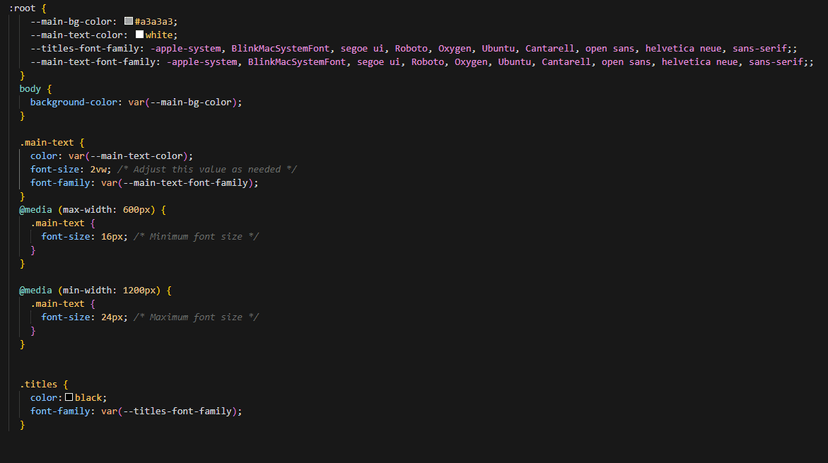Click the #a3a3a3 hex value text

[x=159, y=20]
